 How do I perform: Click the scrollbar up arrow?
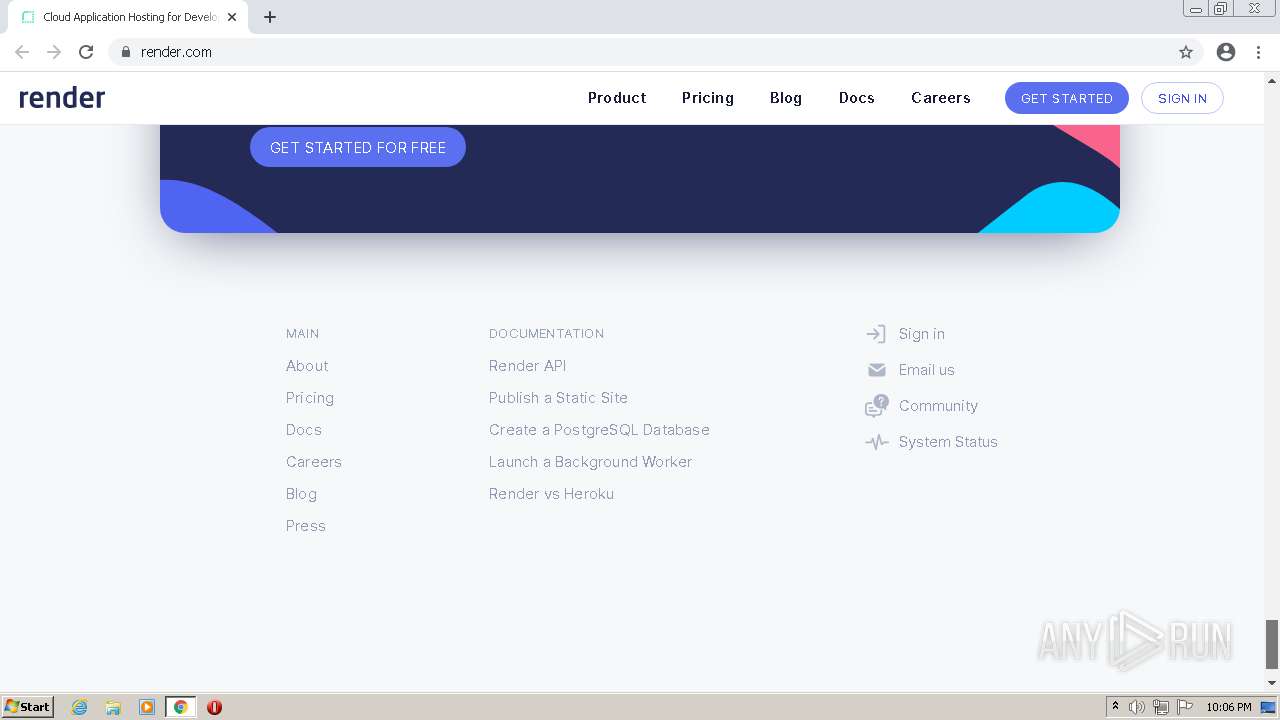click(1272, 80)
